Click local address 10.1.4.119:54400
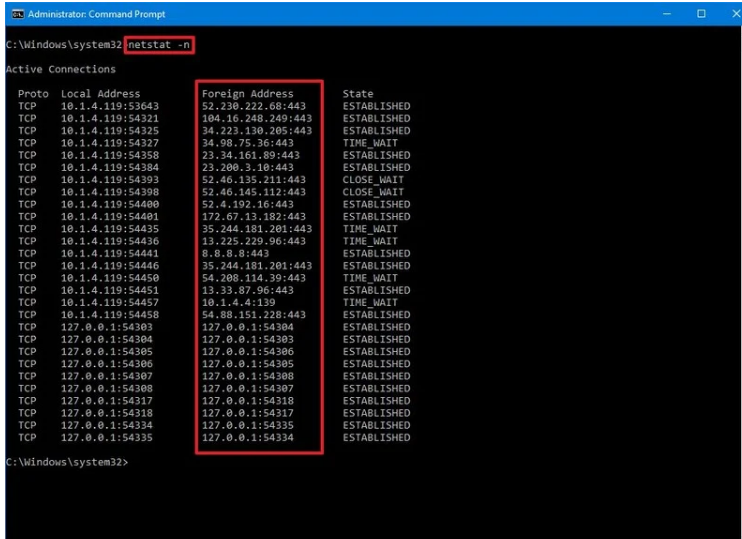742x539 pixels. coord(110,204)
